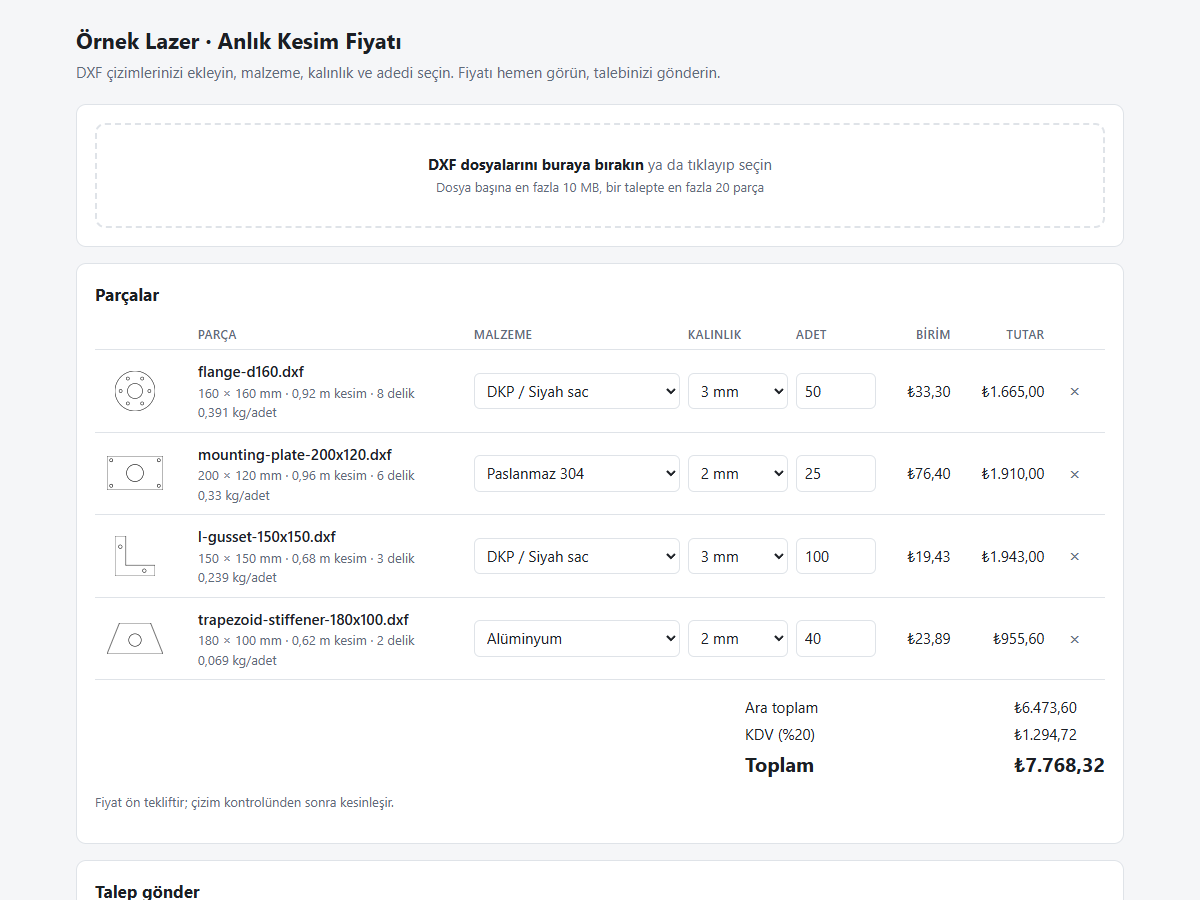Remove the mounting-plate-200x120.dxf part row
Viewport: 1200px width, 900px height.
[1075, 474]
